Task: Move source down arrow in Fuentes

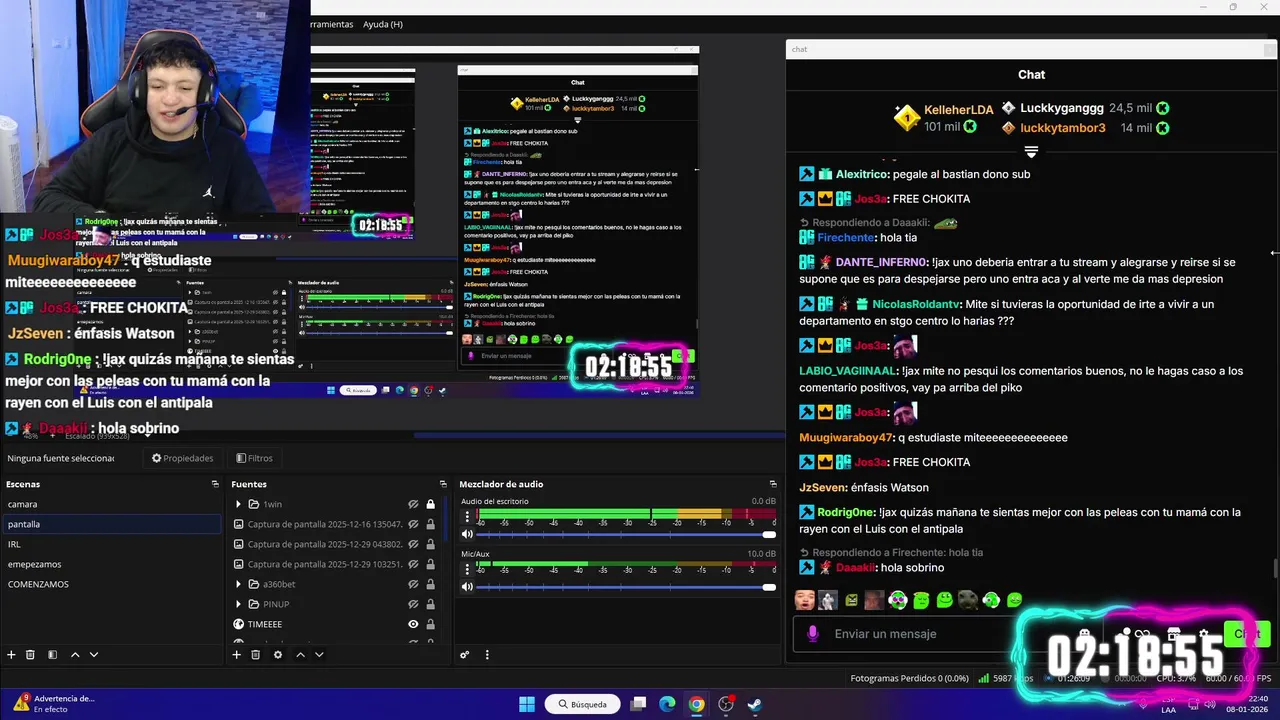Action: point(319,655)
